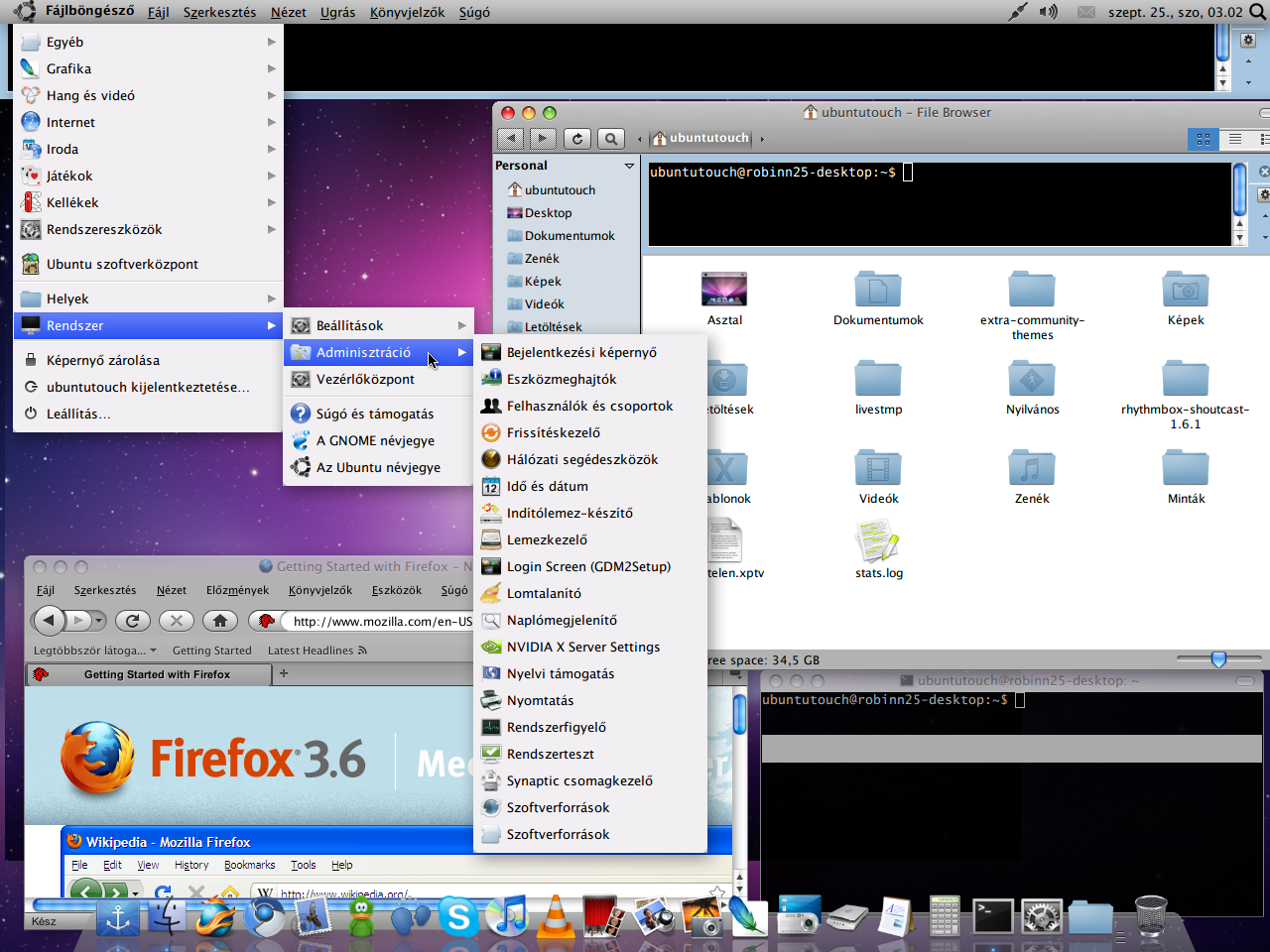Expand the Egyéb submenu
Viewport: 1270px width, 952px height.
click(x=149, y=42)
